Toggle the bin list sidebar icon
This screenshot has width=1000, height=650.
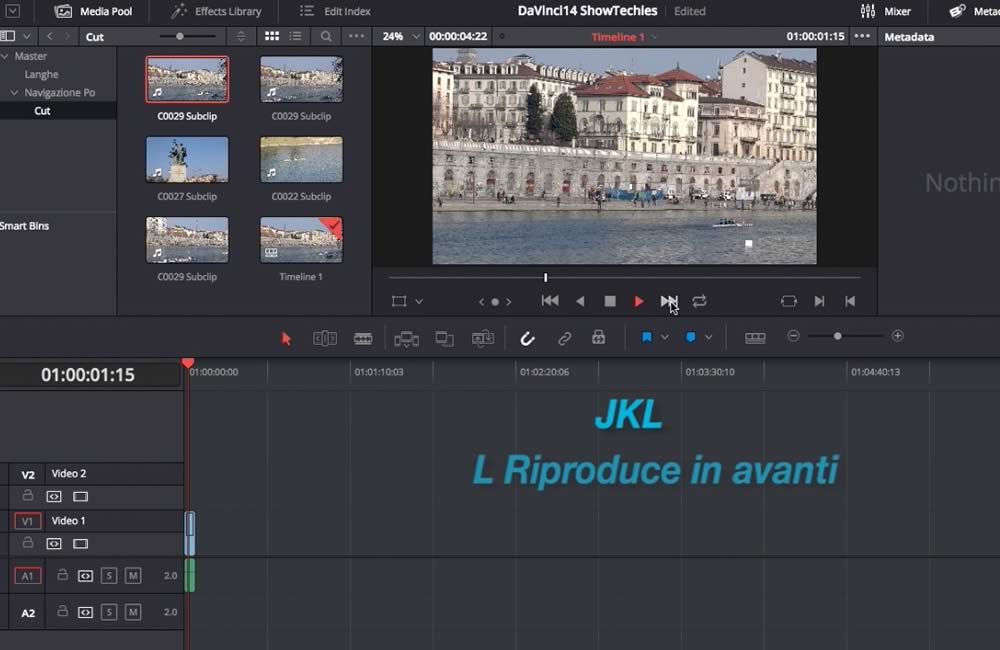tap(8, 36)
